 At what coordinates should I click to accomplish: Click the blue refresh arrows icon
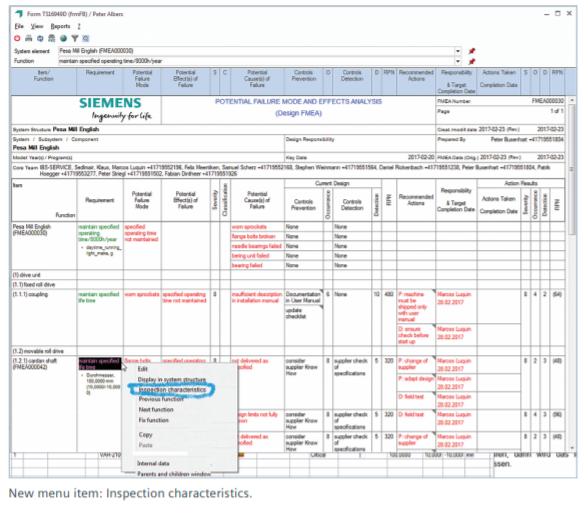(x=40, y=38)
